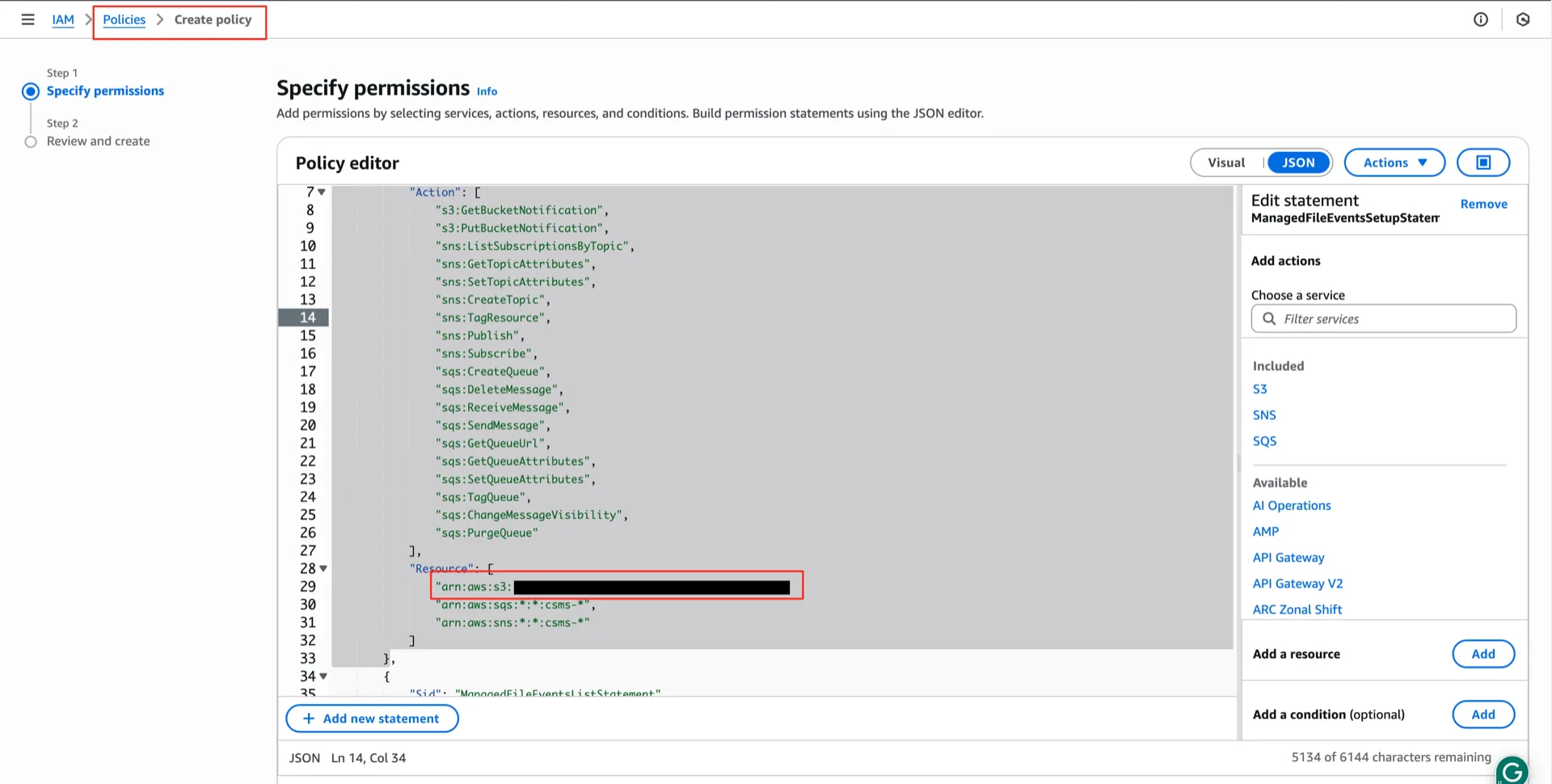
Task: Click the "sqs:ChangeMessageVisibility" line
Action: (x=531, y=515)
